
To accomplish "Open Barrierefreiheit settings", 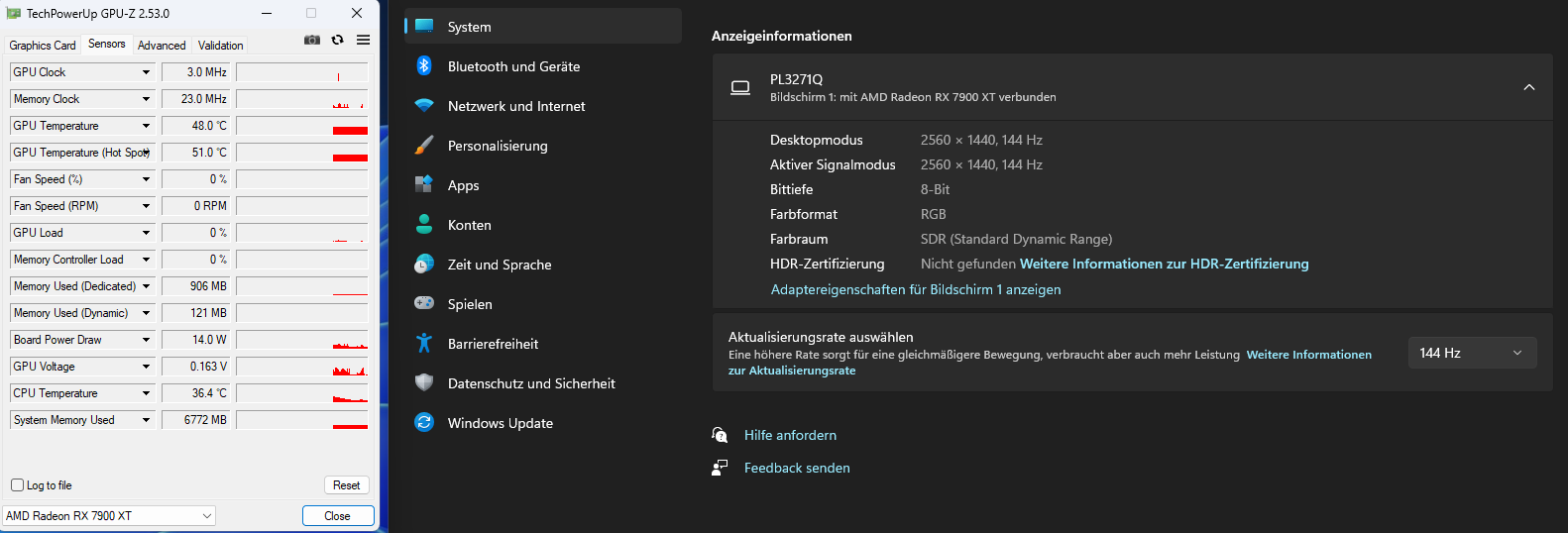I will coord(493,344).
